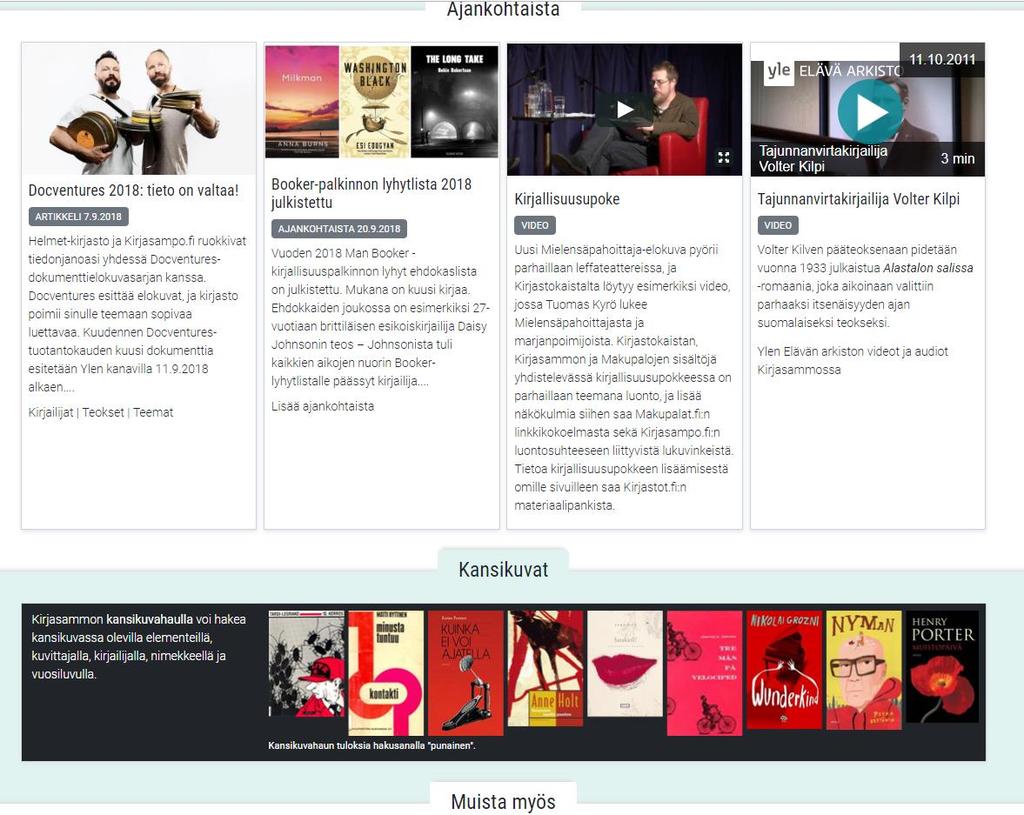Open the Anne Holt book cover

[545, 669]
